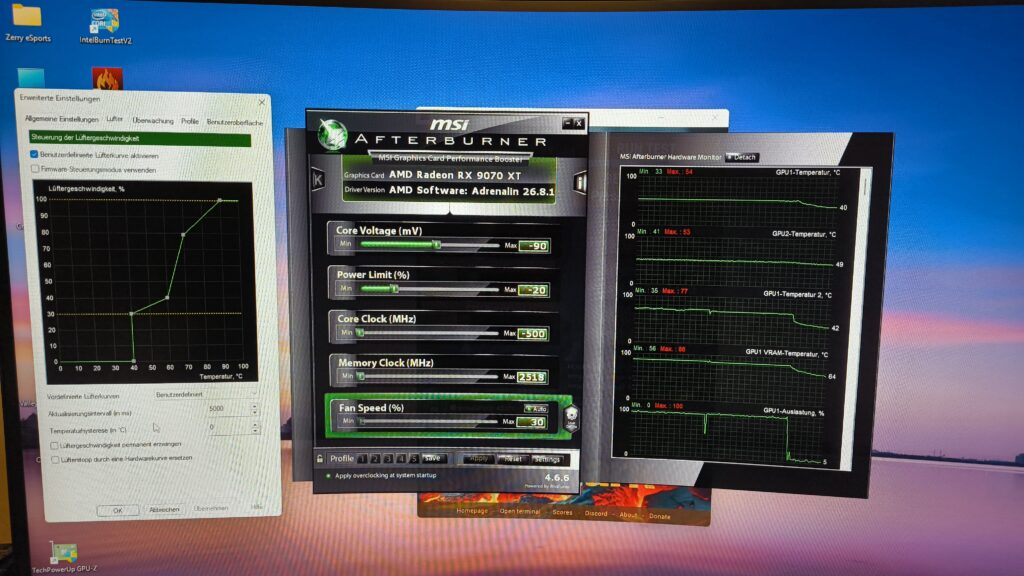
Task: Launch IntelBurnTestV2 desktop shortcut
Action: coord(105,26)
